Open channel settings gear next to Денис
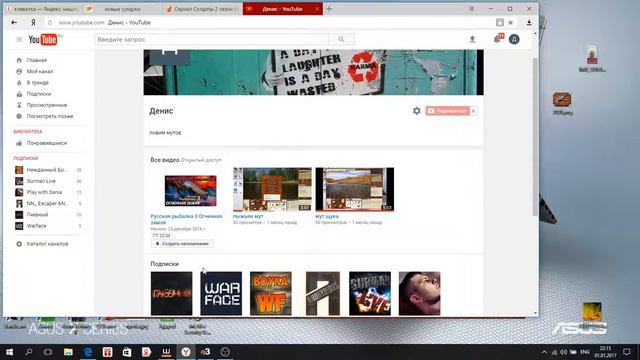 click(416, 111)
